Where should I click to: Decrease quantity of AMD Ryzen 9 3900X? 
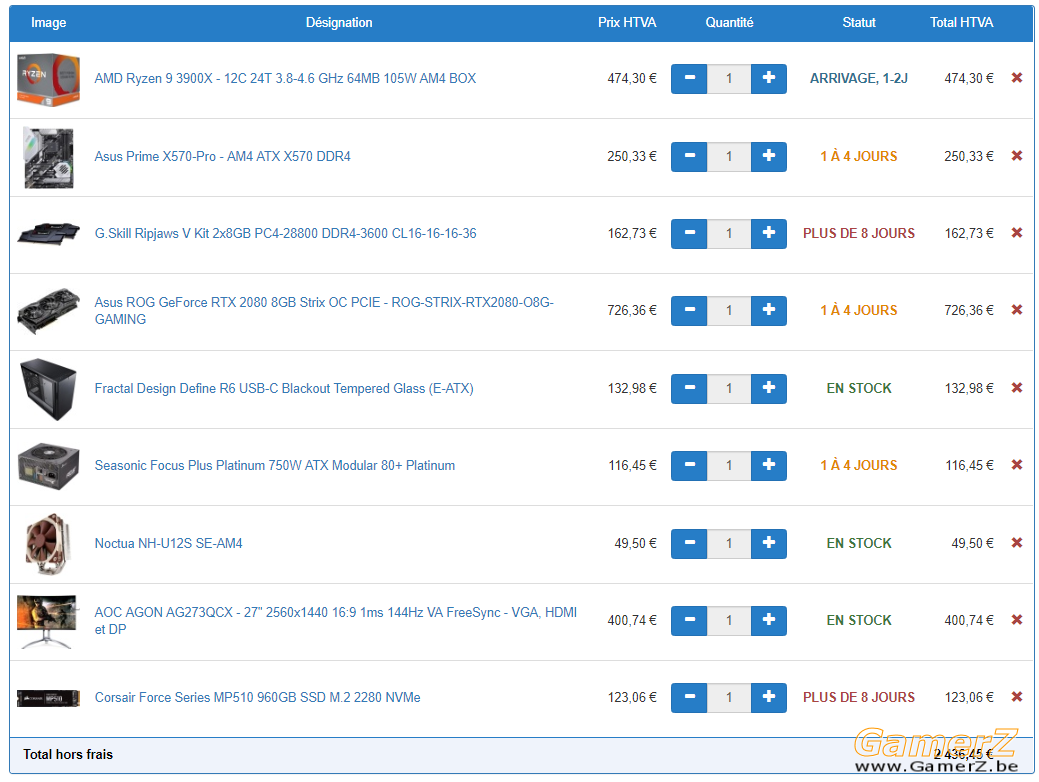[689, 78]
